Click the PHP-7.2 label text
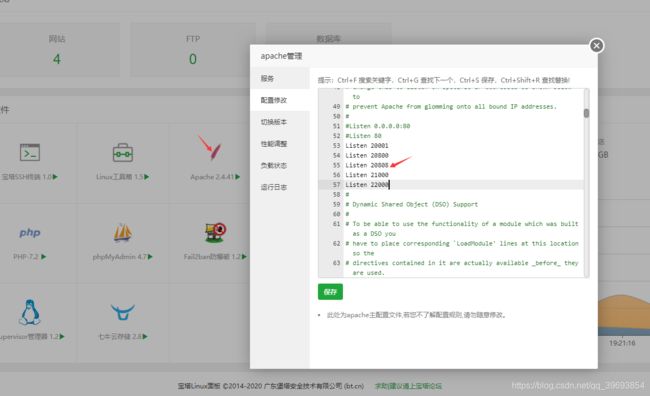Viewport: 650px width, 396px height. [26, 257]
